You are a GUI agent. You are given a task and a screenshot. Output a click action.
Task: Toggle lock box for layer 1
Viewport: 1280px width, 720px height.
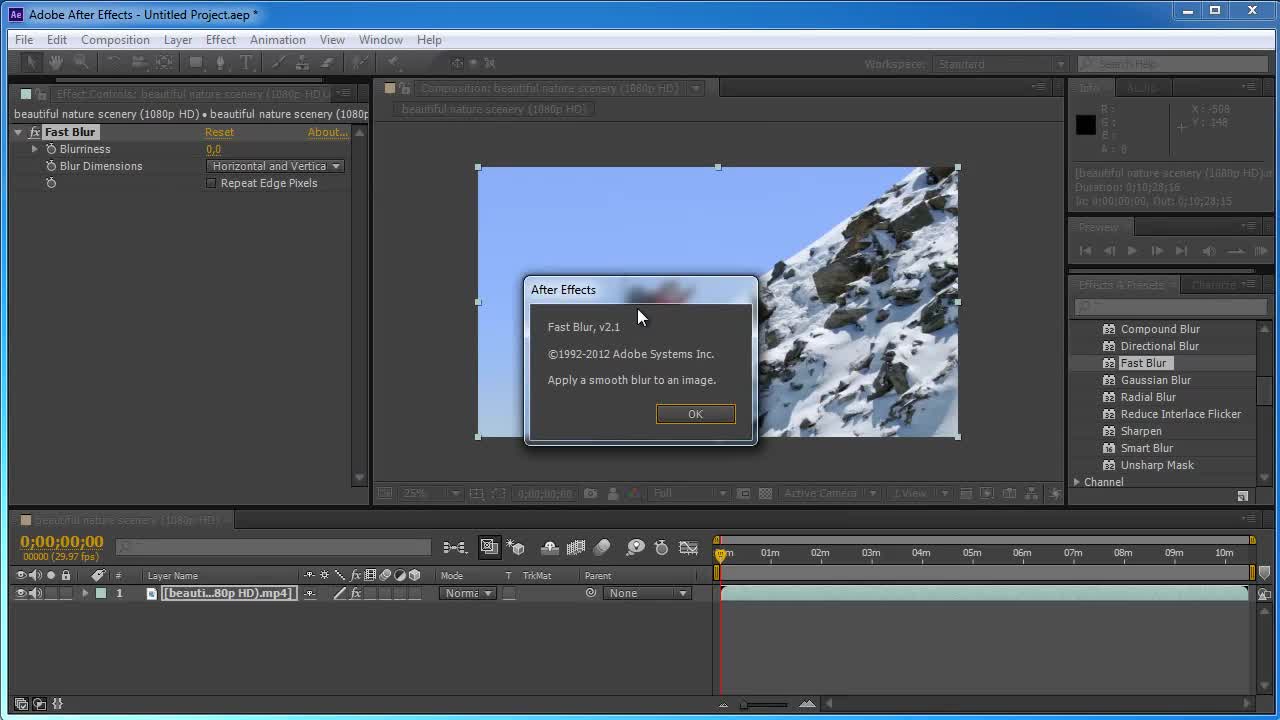[x=66, y=593]
